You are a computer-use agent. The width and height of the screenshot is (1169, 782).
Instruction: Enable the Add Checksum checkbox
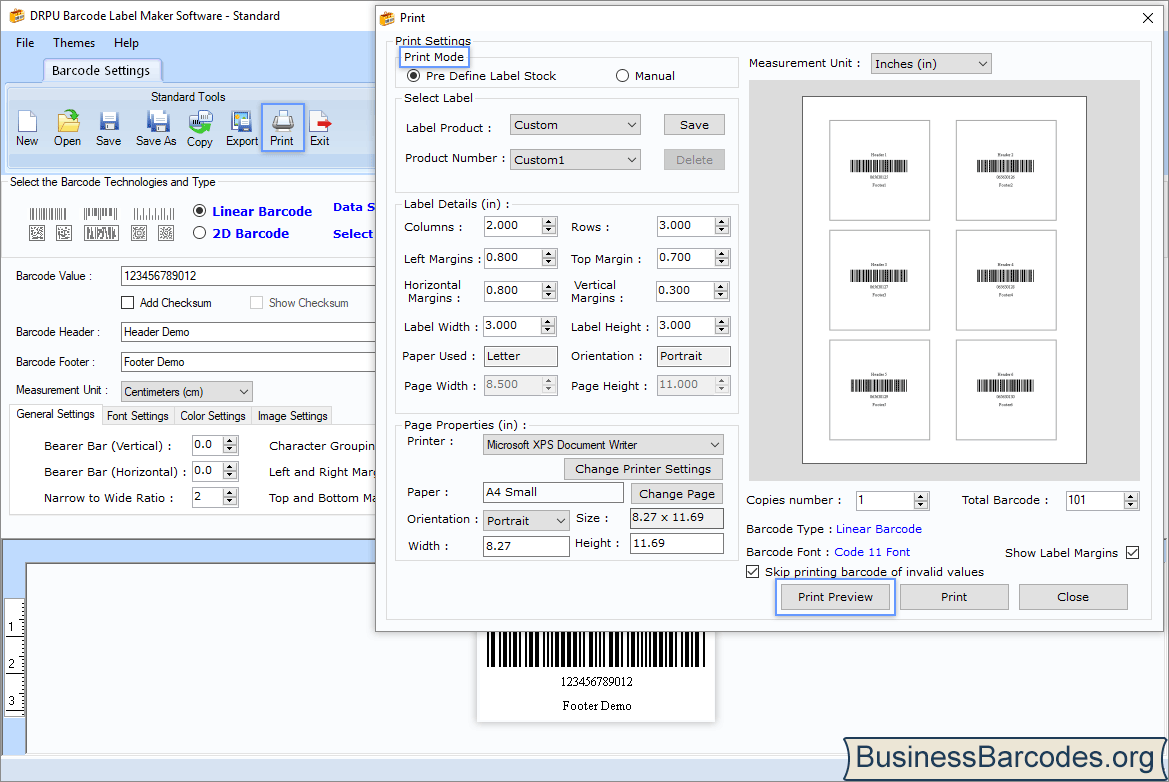coord(127,303)
